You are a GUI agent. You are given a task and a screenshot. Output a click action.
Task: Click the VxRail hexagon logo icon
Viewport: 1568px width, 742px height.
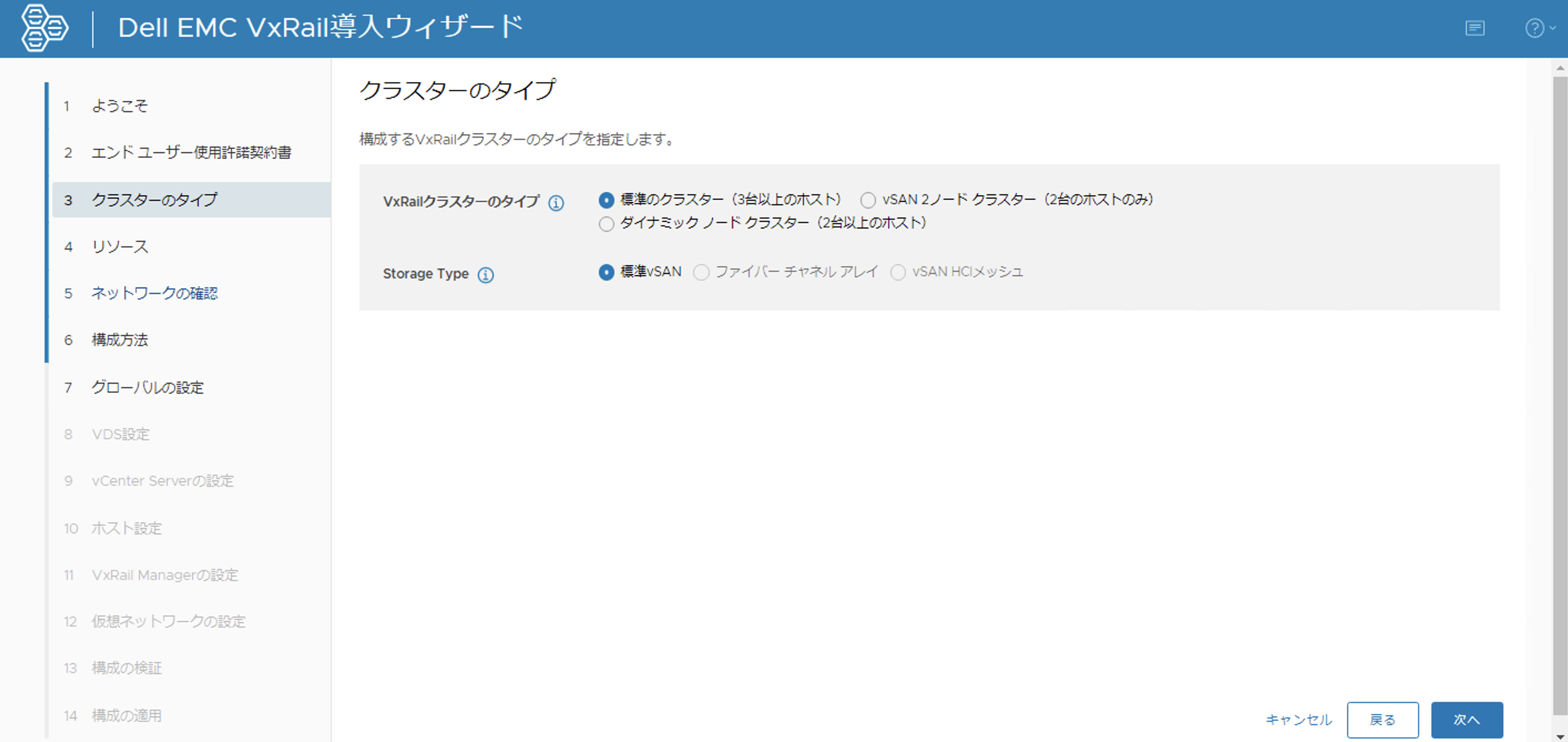click(44, 28)
